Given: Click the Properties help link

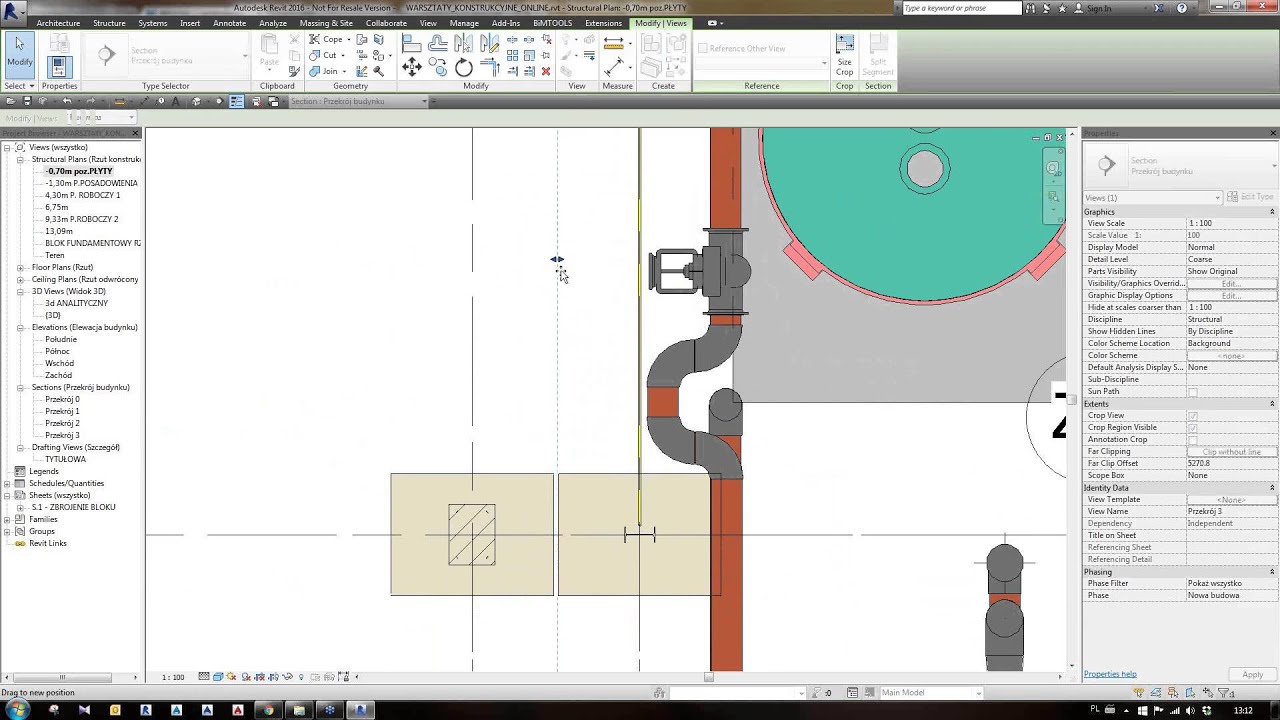Looking at the screenshot, I should [x=1110, y=674].
